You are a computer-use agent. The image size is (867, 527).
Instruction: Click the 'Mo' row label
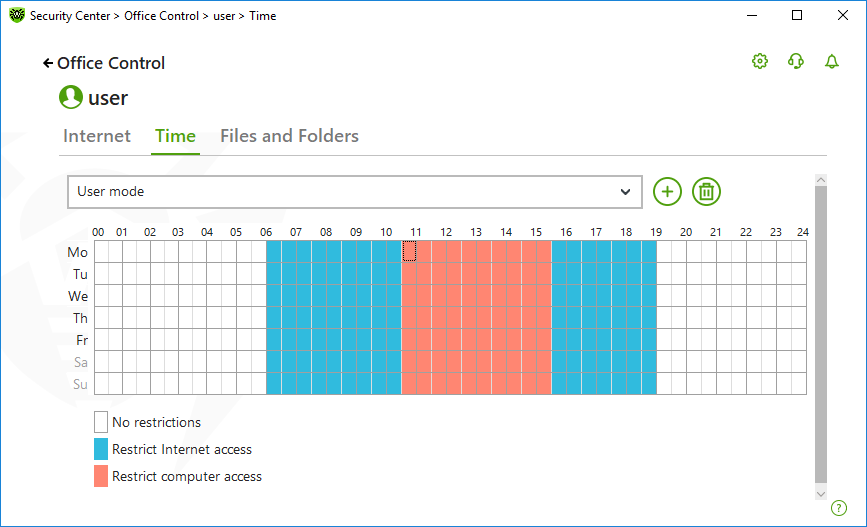(x=77, y=252)
